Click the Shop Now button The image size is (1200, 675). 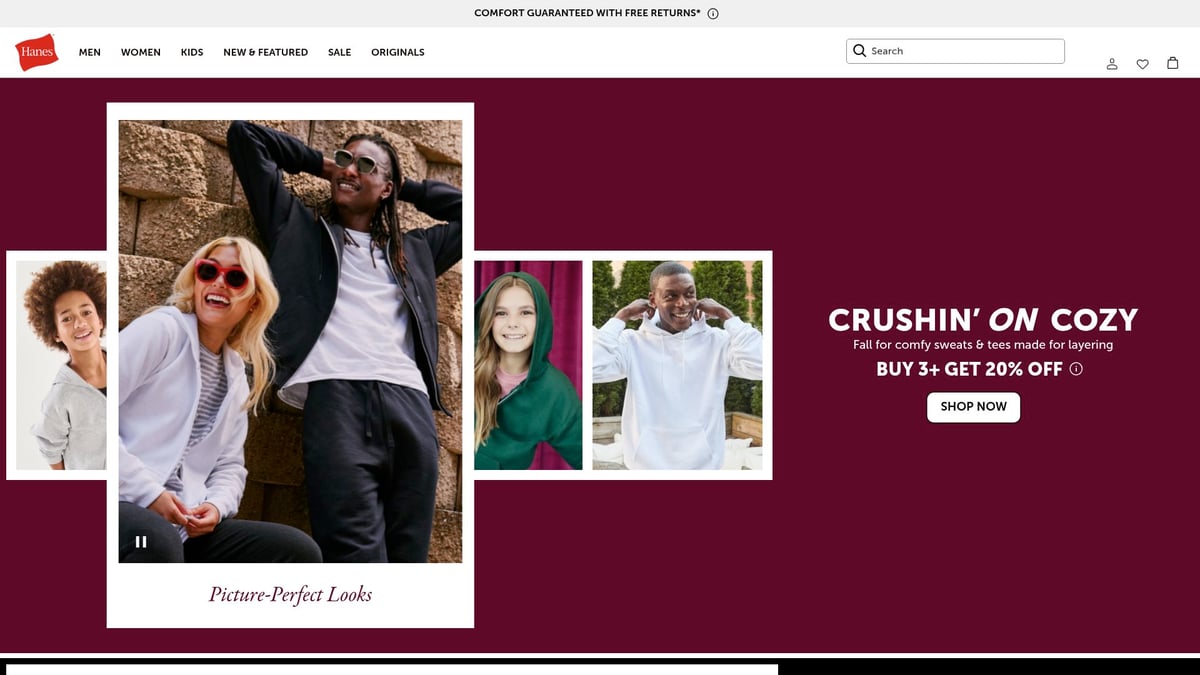click(x=974, y=407)
